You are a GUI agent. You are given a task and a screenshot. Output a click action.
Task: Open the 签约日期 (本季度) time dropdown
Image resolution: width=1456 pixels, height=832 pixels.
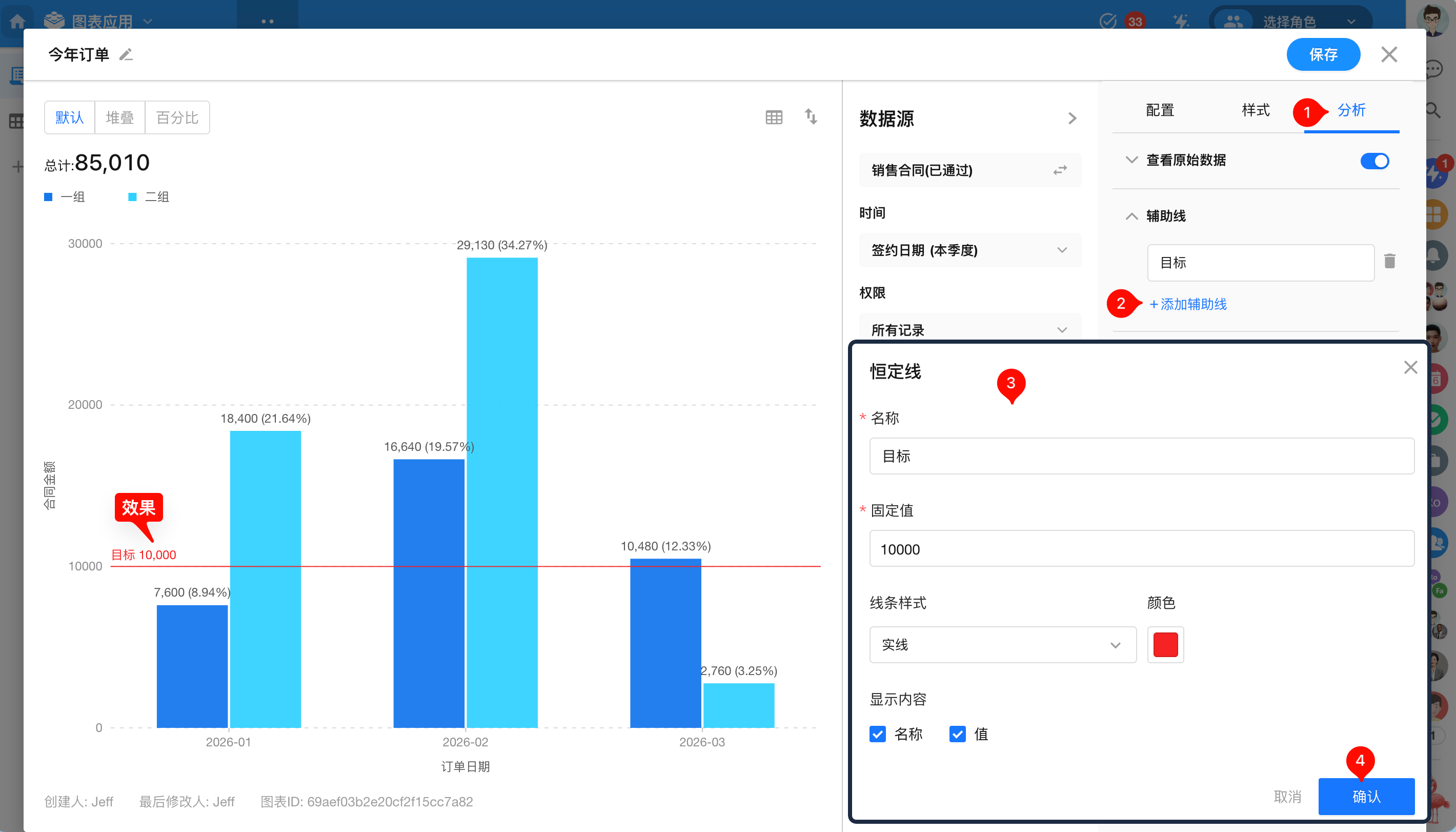click(969, 250)
